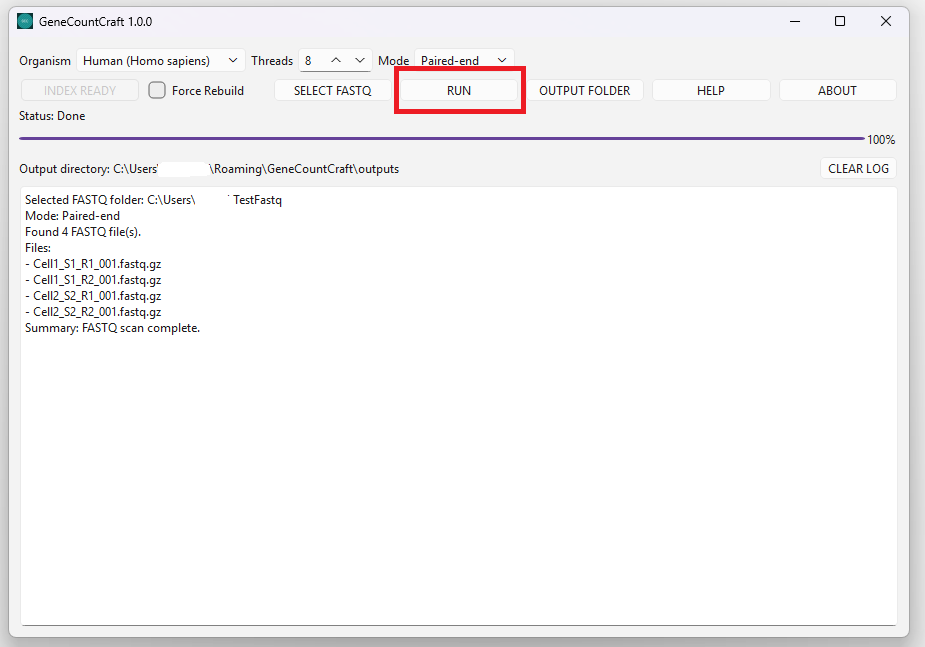The image size is (925, 647).
Task: Select Cell2_S2_R2_001.fastq.gz in the log
Action: [92, 311]
